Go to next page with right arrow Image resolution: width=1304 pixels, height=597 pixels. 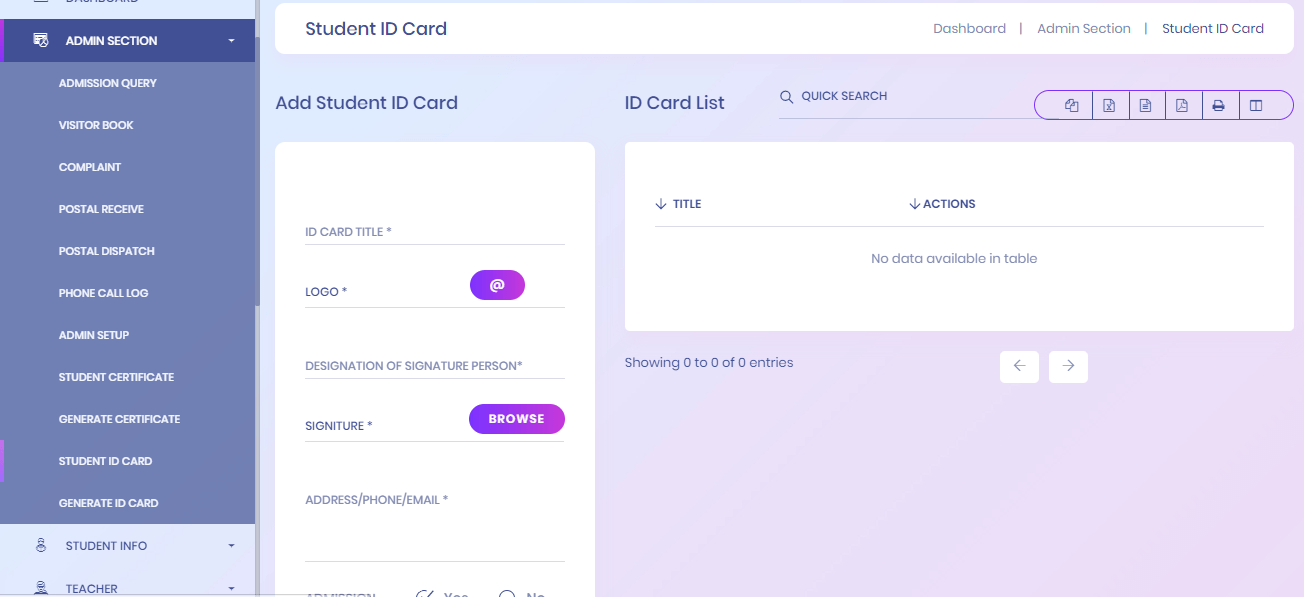pos(1068,366)
